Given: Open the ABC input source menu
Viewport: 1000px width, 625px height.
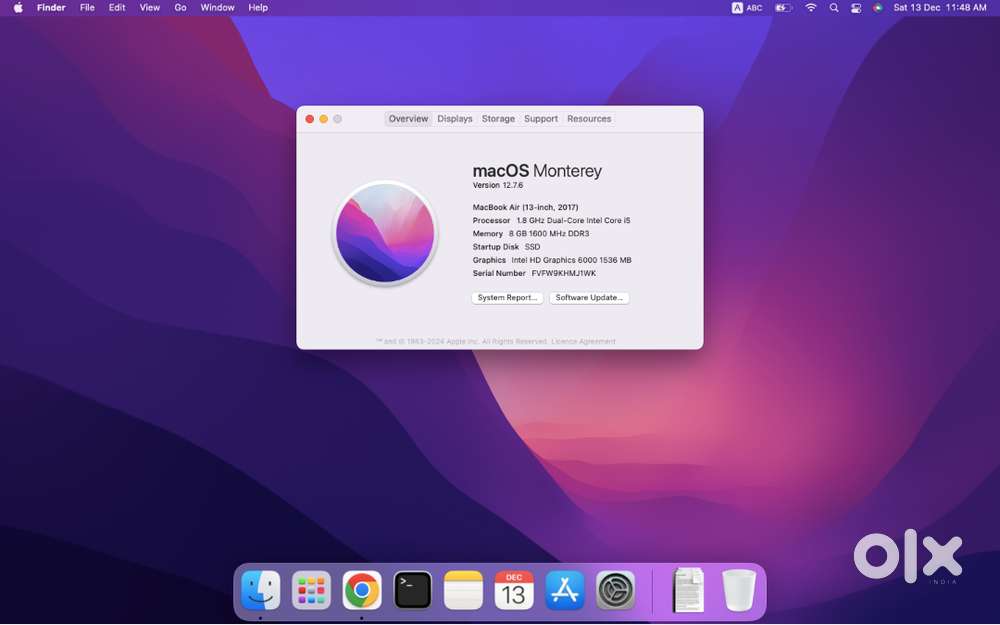Looking at the screenshot, I should (x=747, y=7).
